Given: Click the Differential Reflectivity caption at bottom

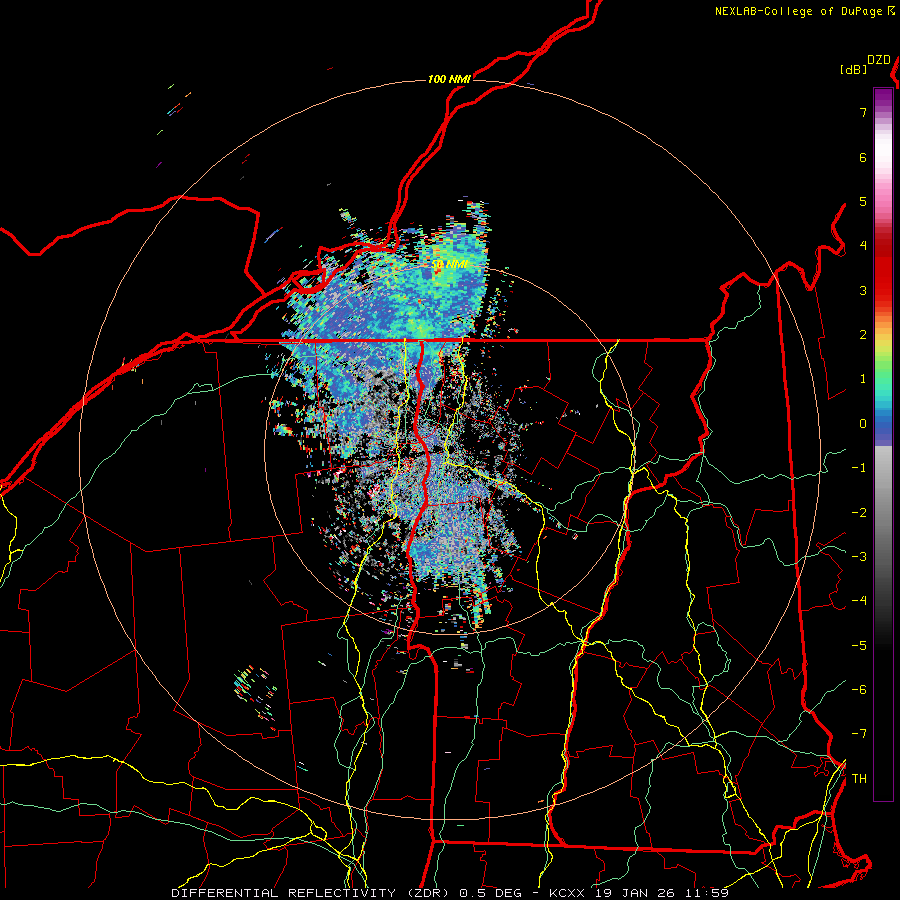Looking at the screenshot, I should click(449, 893).
